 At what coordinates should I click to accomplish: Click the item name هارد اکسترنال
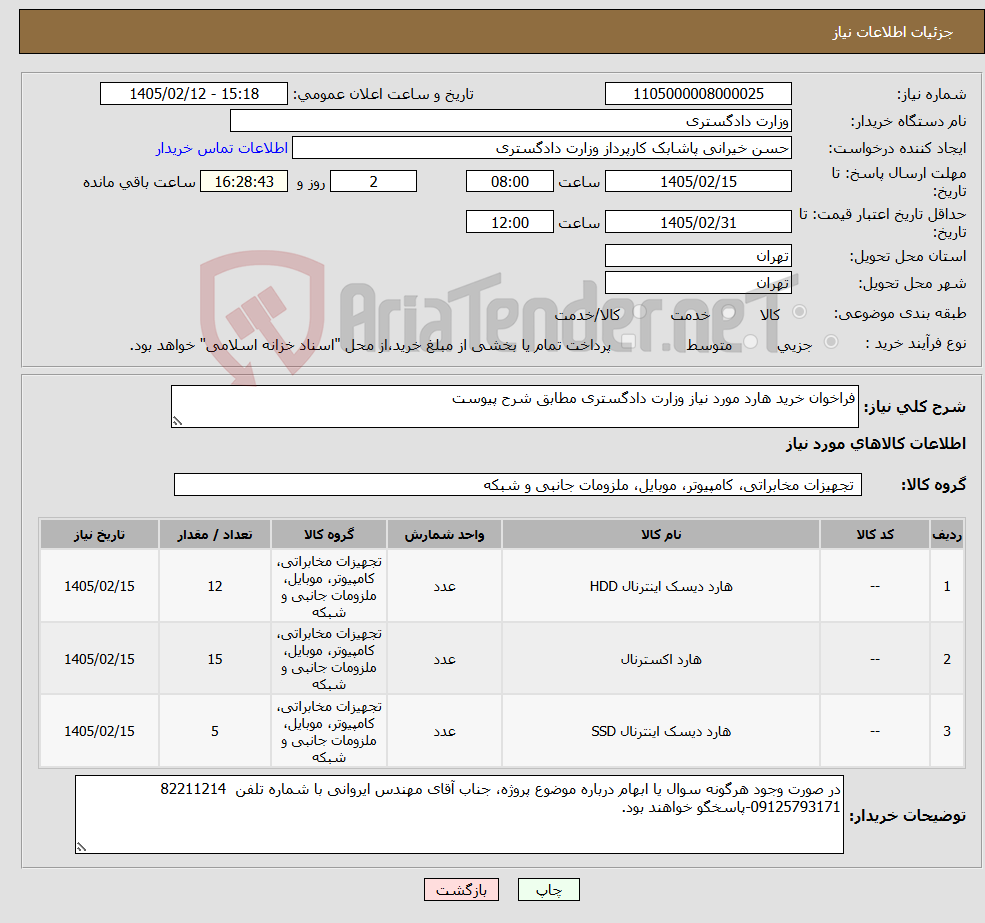[661, 659]
